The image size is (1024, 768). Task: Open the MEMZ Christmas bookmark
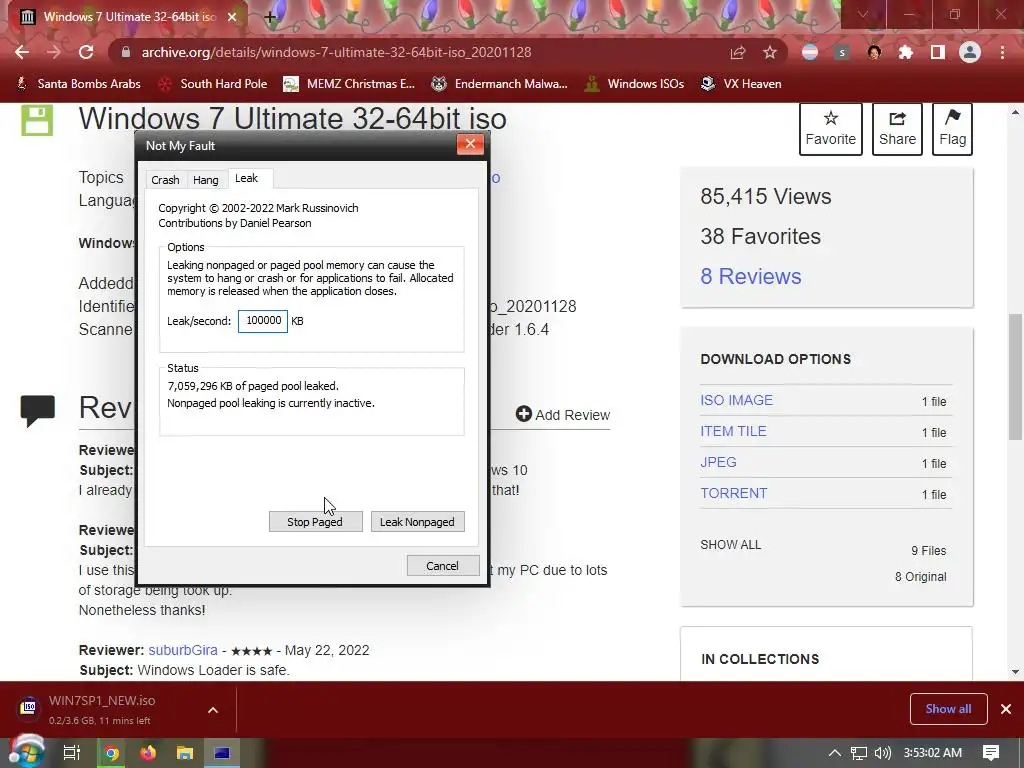pyautogui.click(x=349, y=84)
